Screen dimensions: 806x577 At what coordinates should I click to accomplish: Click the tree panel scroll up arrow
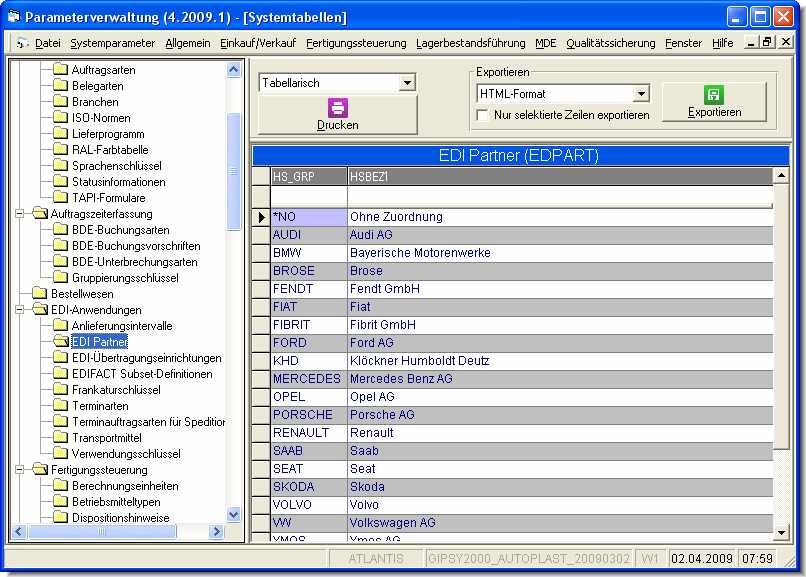233,69
